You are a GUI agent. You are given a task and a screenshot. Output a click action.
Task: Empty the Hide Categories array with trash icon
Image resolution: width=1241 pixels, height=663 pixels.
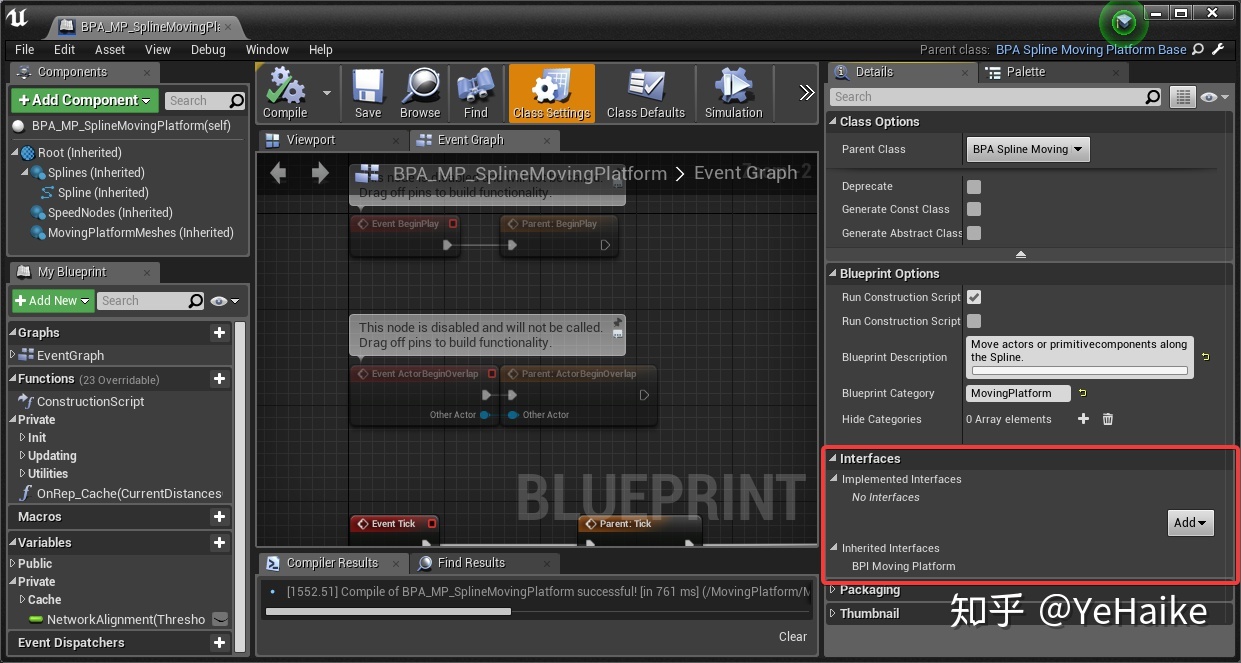point(1108,419)
